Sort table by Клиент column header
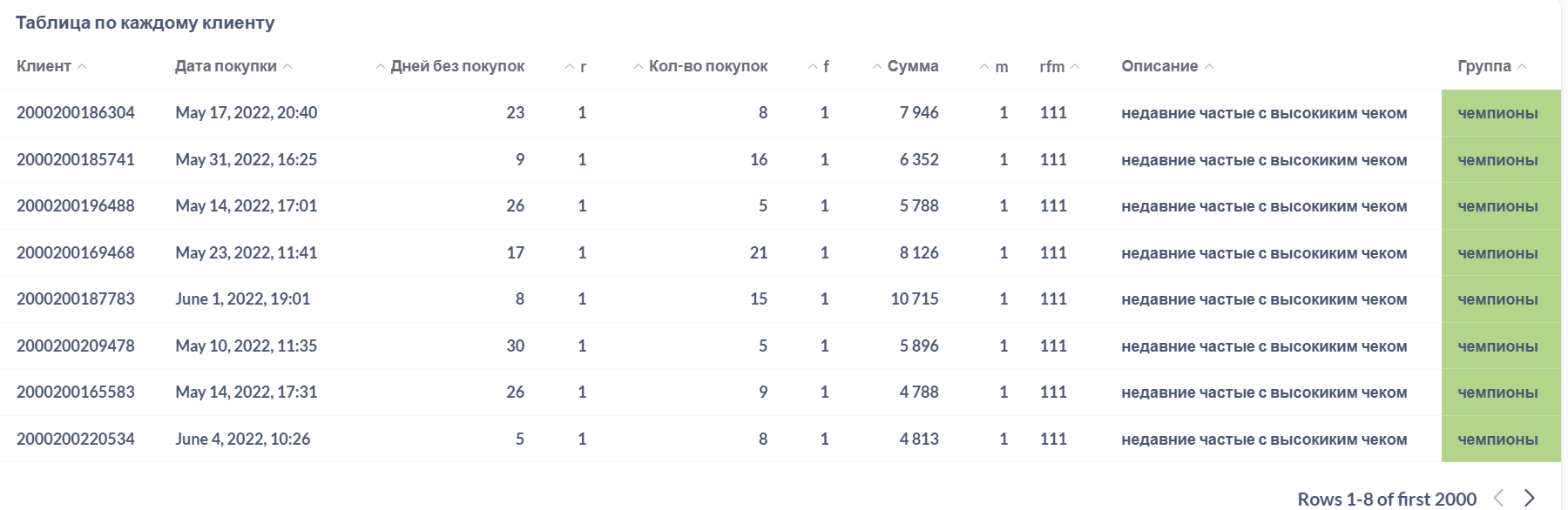The width and height of the screenshot is (1568, 510). tap(44, 66)
